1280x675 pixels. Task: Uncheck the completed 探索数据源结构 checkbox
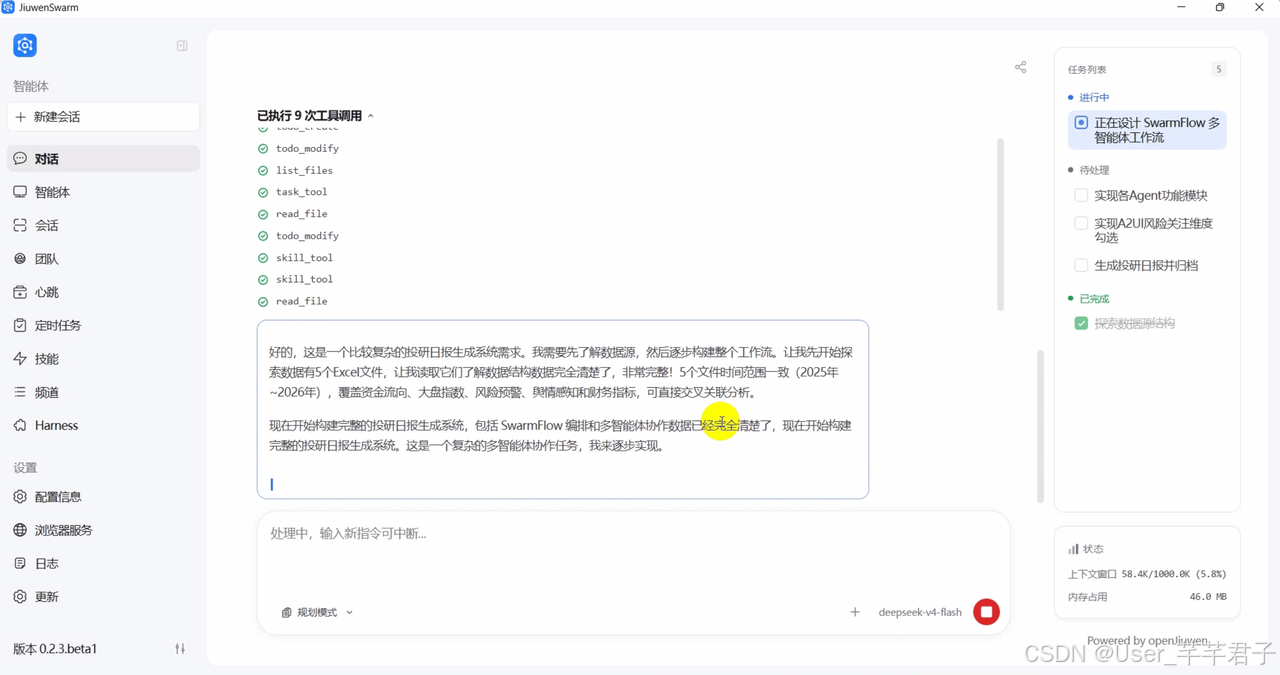[1081, 323]
